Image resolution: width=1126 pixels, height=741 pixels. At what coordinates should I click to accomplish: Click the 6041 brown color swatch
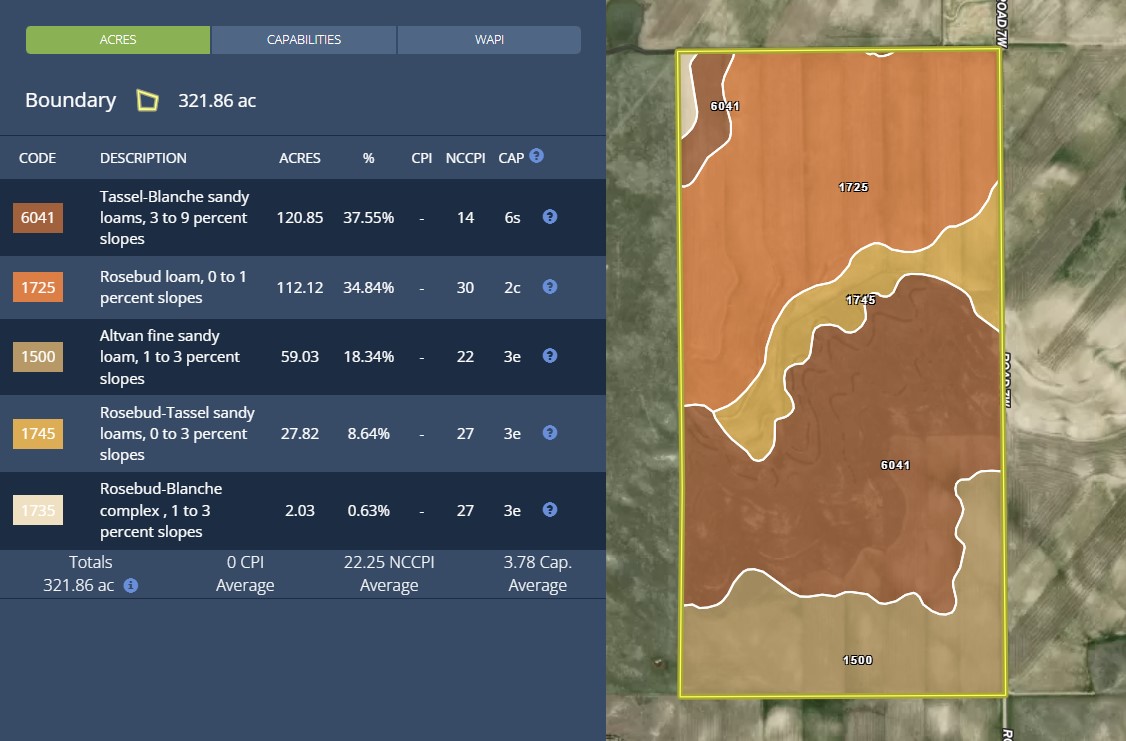[38, 218]
